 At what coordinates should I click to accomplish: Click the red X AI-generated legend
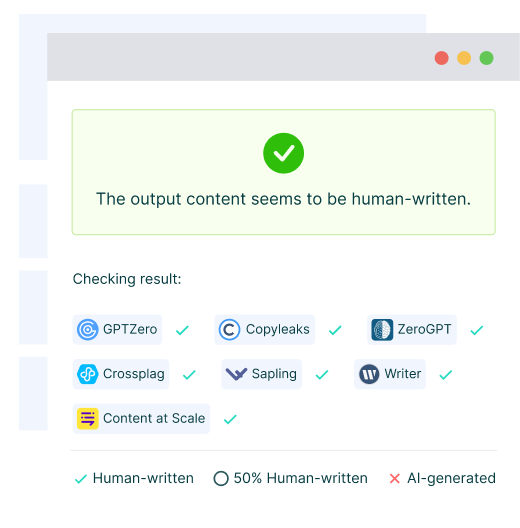[x=395, y=478]
